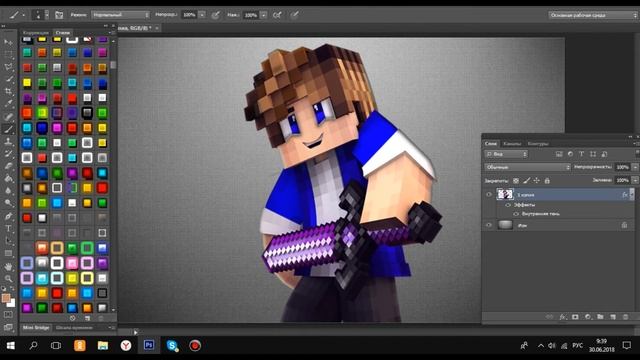Viewport: 640px width, 360px height.
Task: Switch to the 'Стили' tab
Action: pyautogui.click(x=62, y=33)
